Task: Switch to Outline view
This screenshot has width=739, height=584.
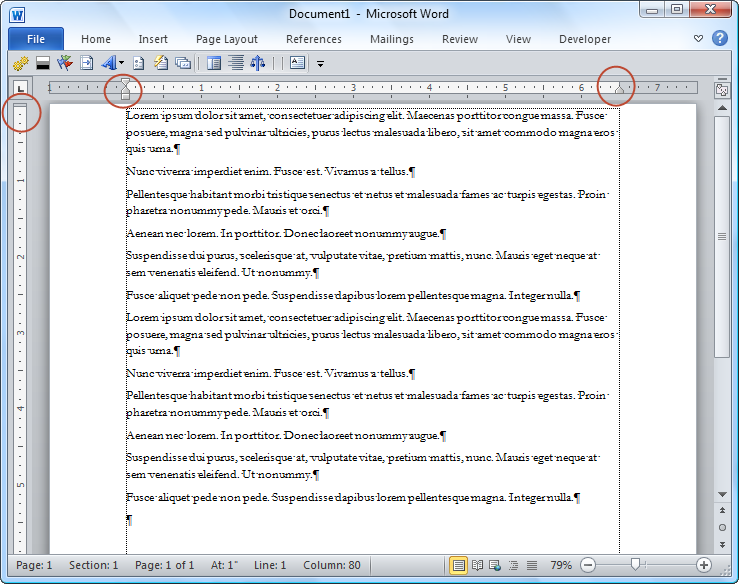Action: (513, 565)
